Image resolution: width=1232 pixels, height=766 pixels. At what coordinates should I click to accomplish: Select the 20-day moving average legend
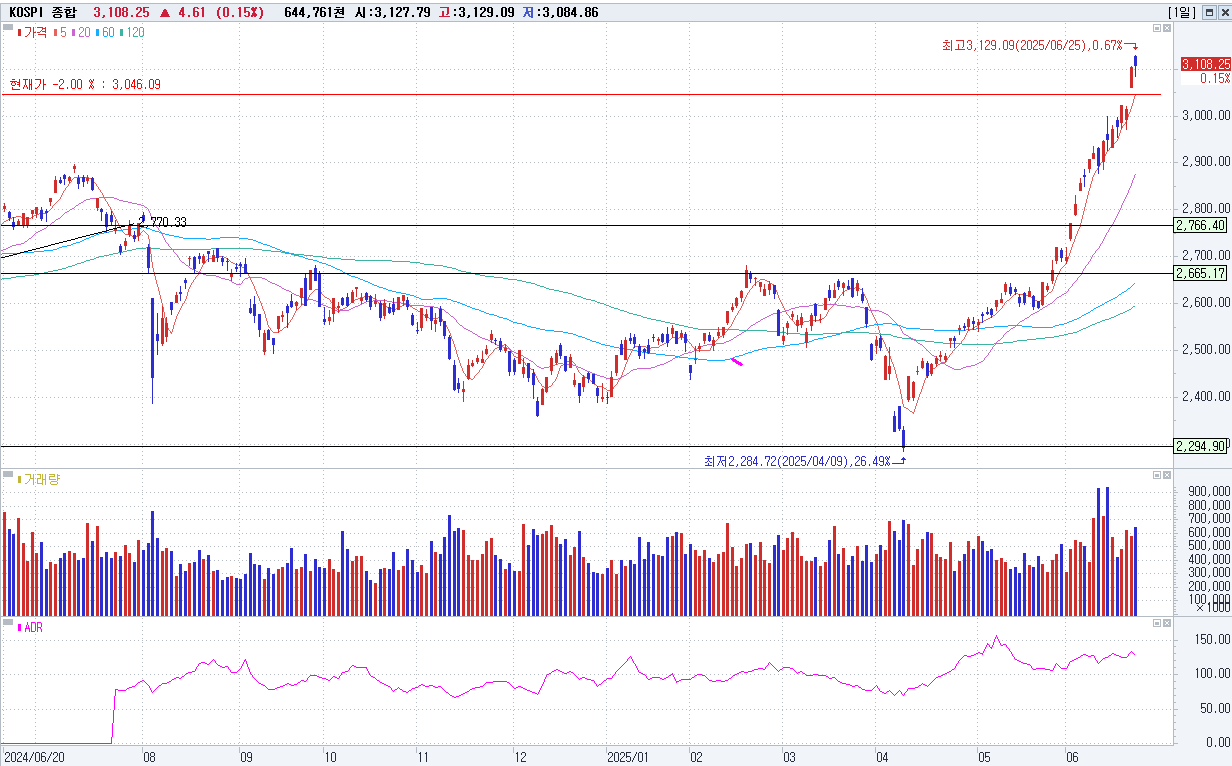point(79,32)
